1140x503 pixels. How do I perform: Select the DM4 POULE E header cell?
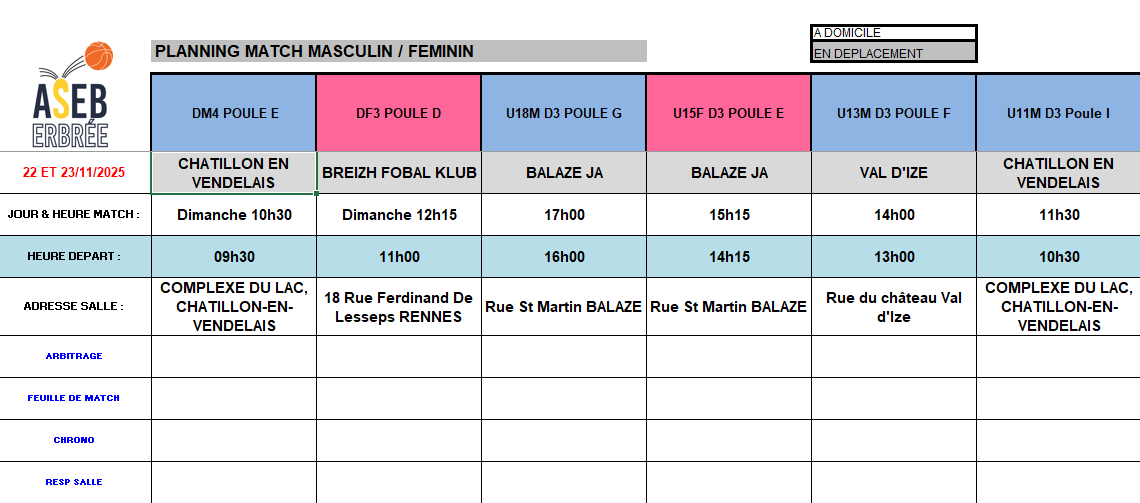pyautogui.click(x=234, y=113)
